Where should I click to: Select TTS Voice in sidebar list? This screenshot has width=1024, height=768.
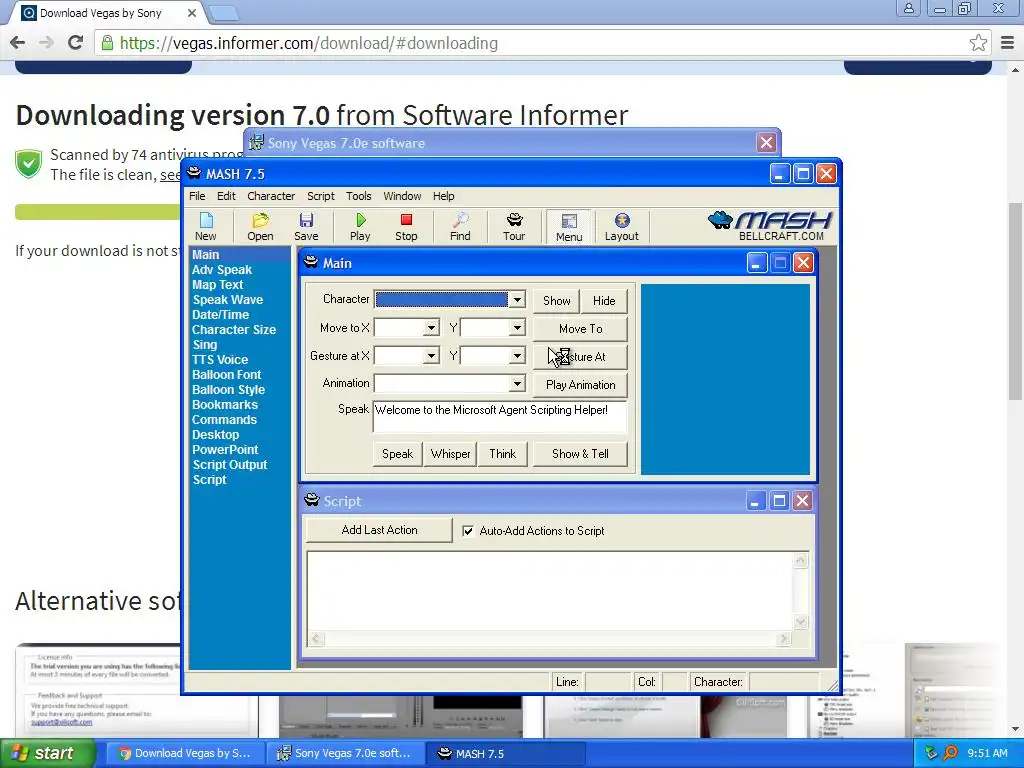click(x=220, y=360)
